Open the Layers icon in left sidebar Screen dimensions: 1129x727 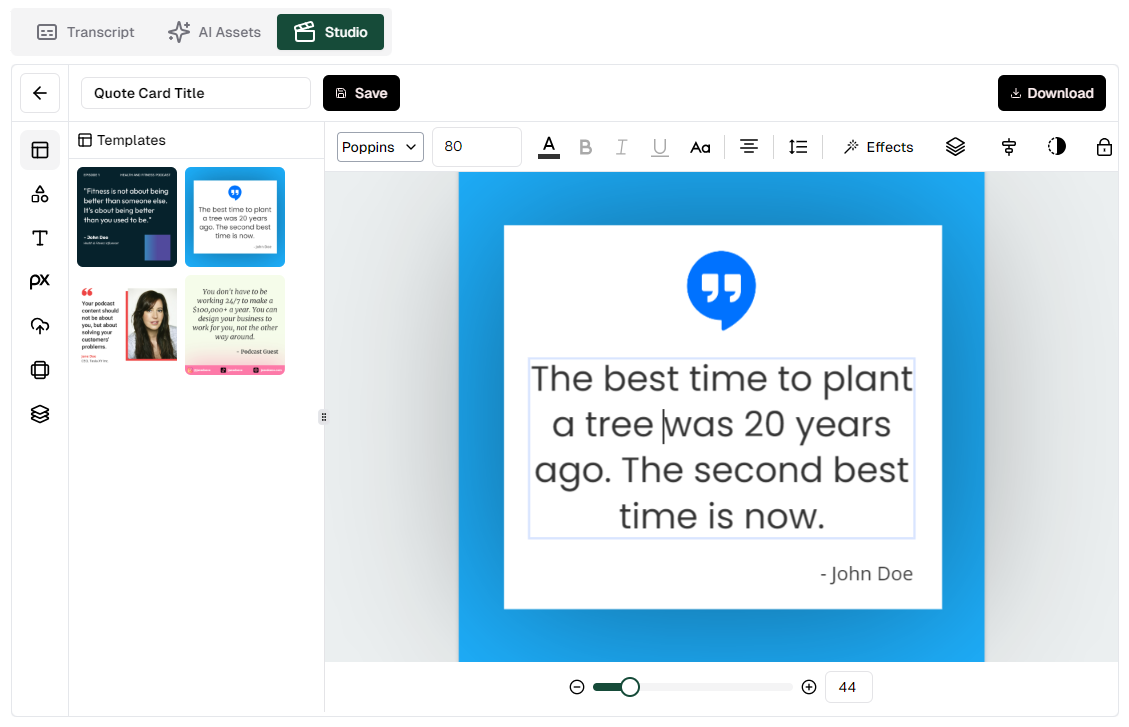[x=40, y=414]
